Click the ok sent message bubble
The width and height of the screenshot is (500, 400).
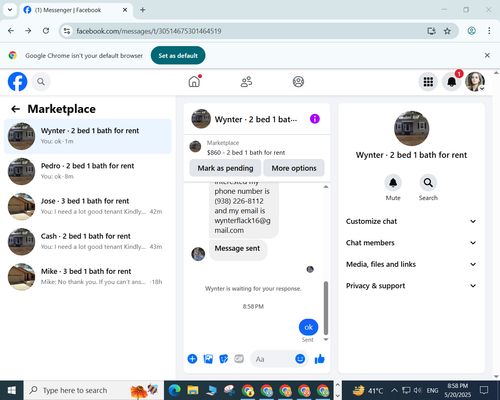coord(308,327)
